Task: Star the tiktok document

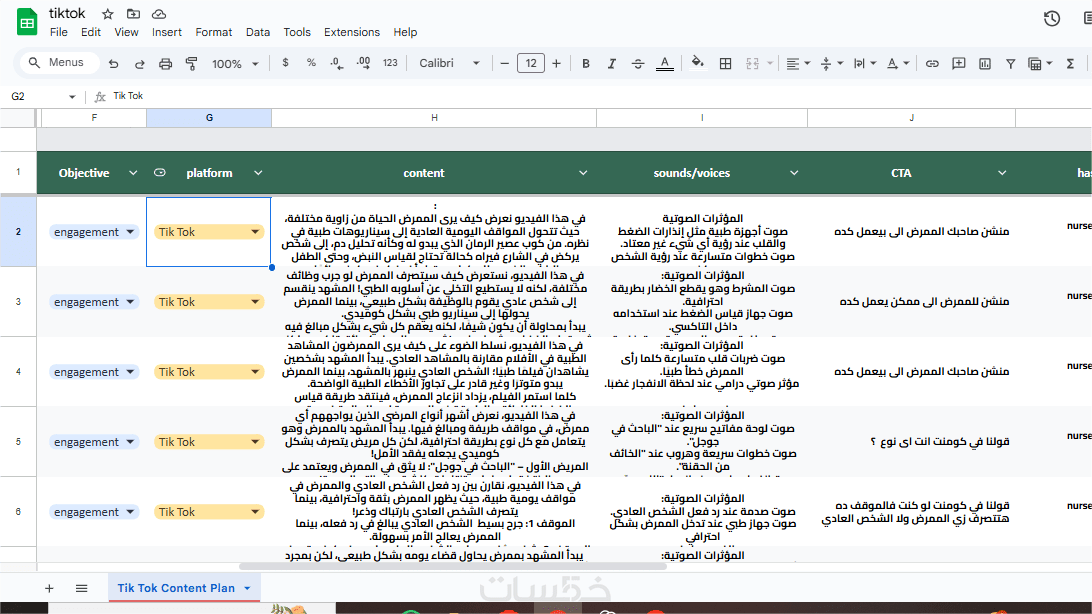Action: pyautogui.click(x=107, y=14)
